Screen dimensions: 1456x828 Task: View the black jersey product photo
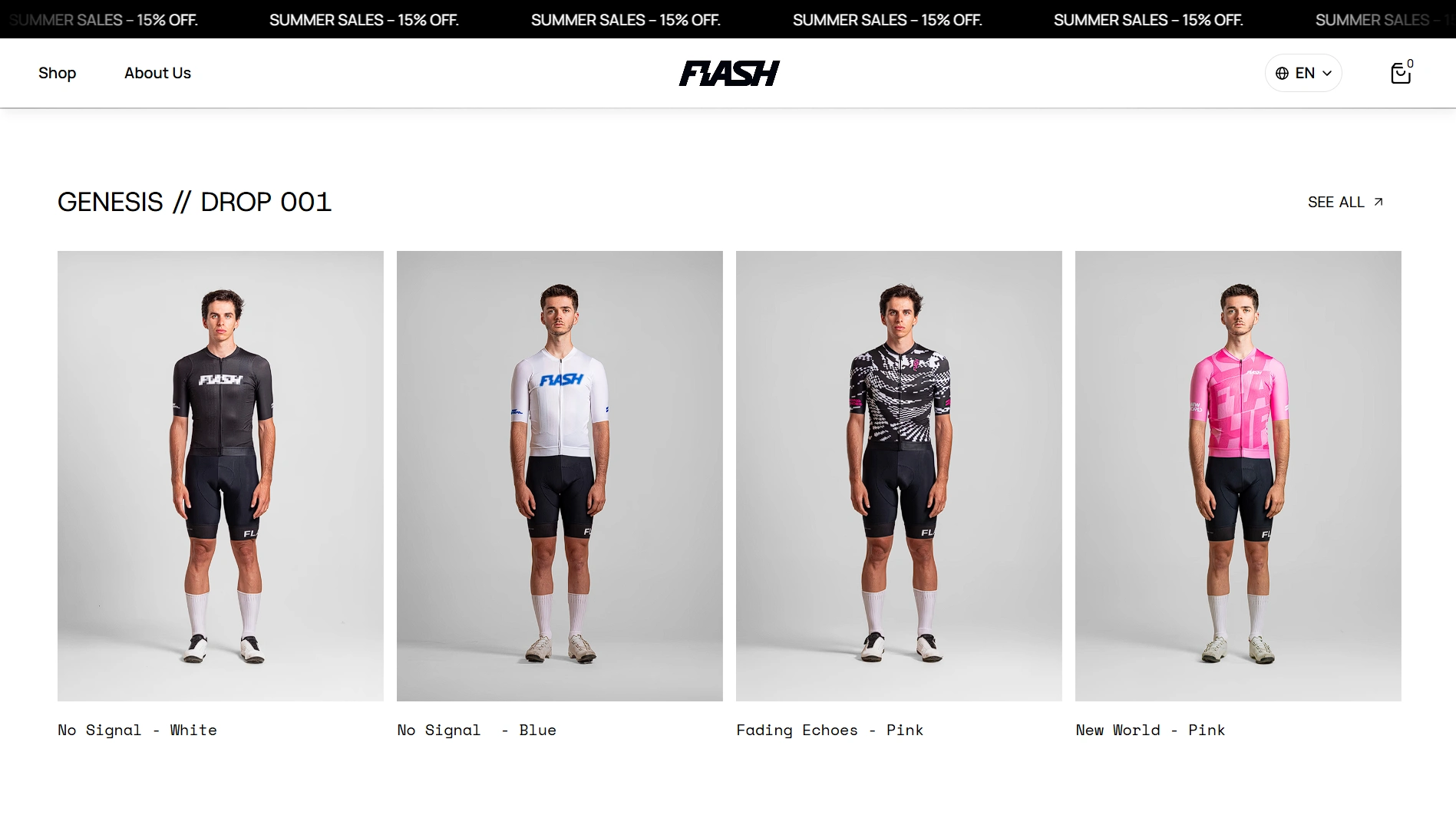click(220, 476)
